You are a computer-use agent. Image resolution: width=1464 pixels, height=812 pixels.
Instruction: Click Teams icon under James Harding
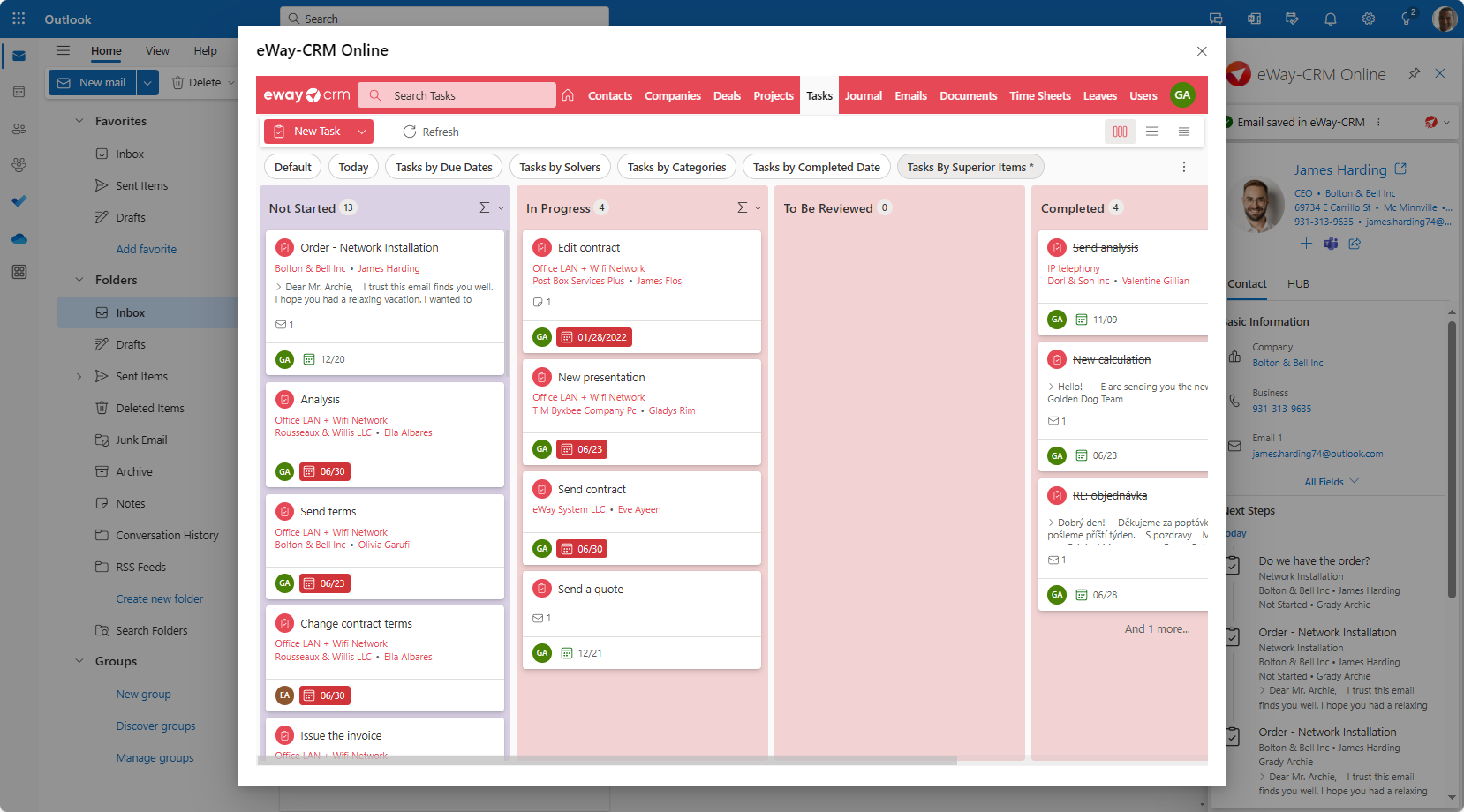[1331, 244]
